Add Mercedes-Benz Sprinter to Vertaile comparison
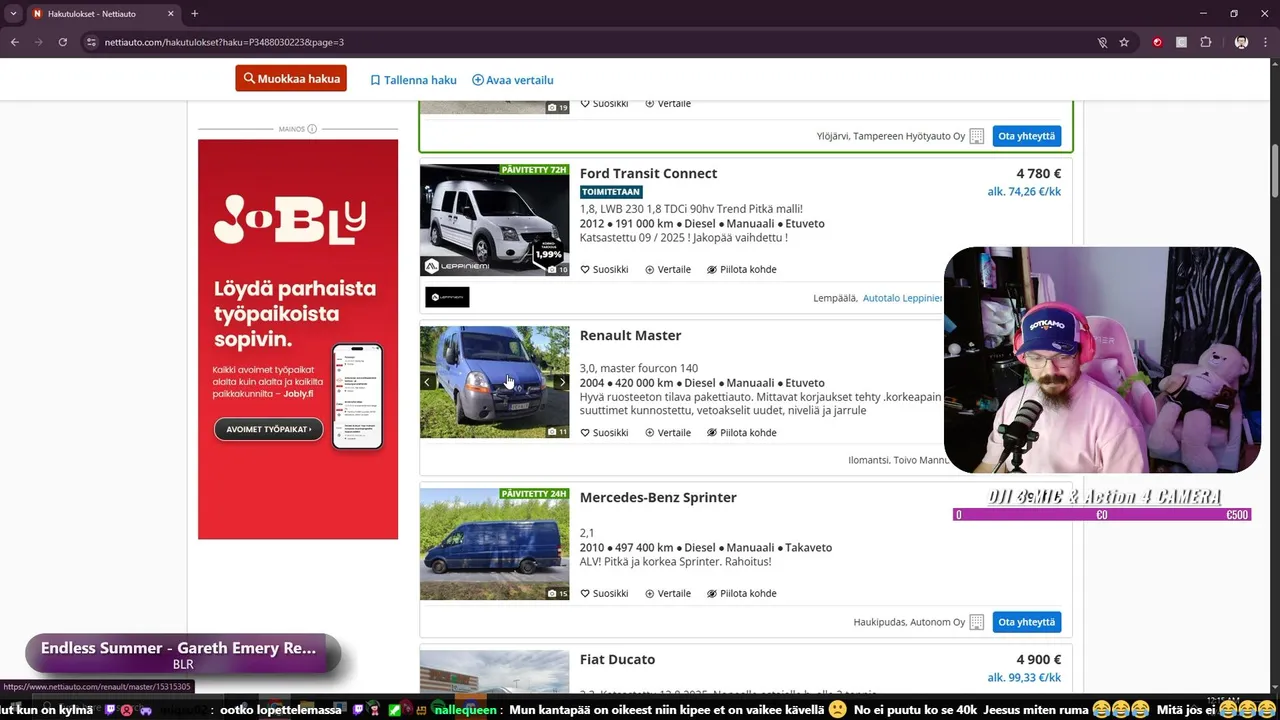The width and height of the screenshot is (1280, 720). pyautogui.click(x=668, y=593)
